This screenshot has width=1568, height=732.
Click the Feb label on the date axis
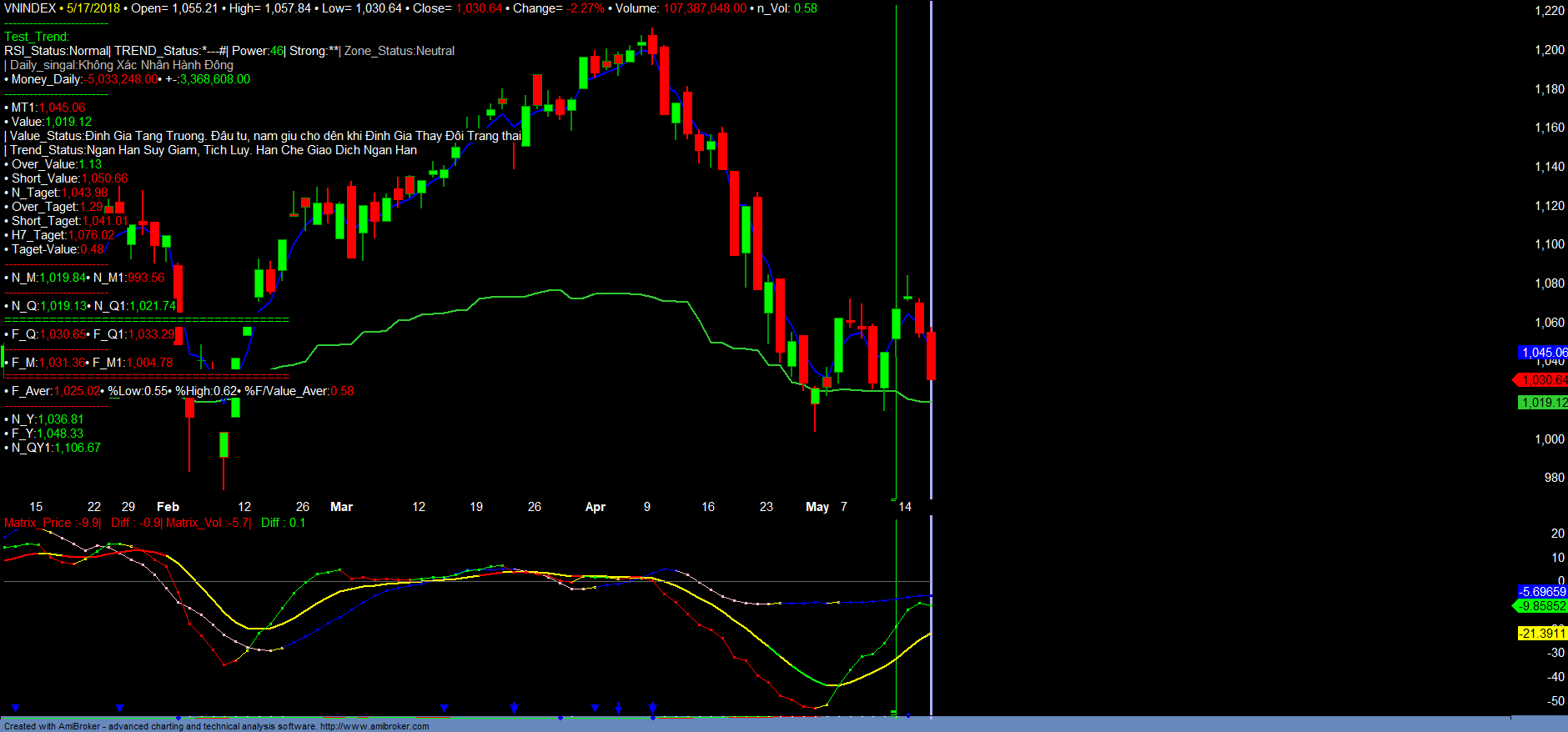coord(168,507)
